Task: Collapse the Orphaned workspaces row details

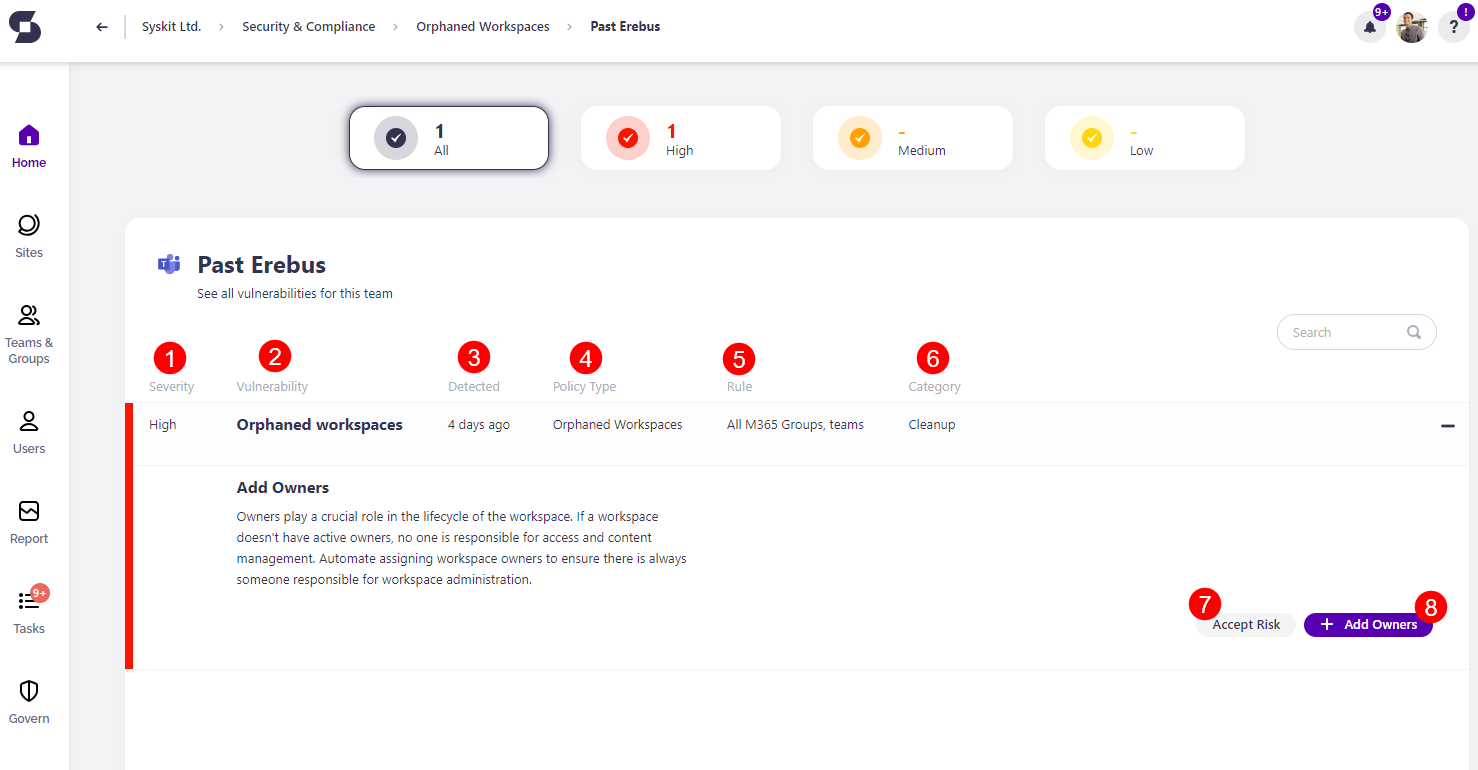Action: 1447,425
